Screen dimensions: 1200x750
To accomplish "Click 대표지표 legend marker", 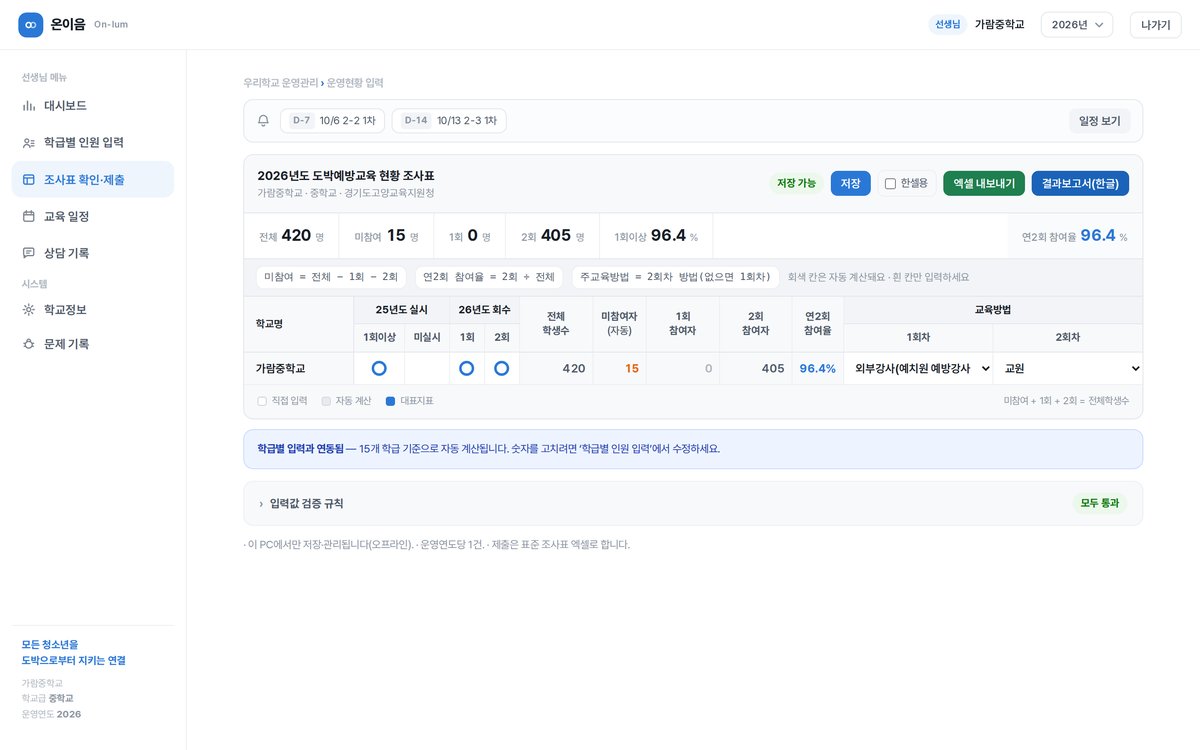I will point(391,401).
